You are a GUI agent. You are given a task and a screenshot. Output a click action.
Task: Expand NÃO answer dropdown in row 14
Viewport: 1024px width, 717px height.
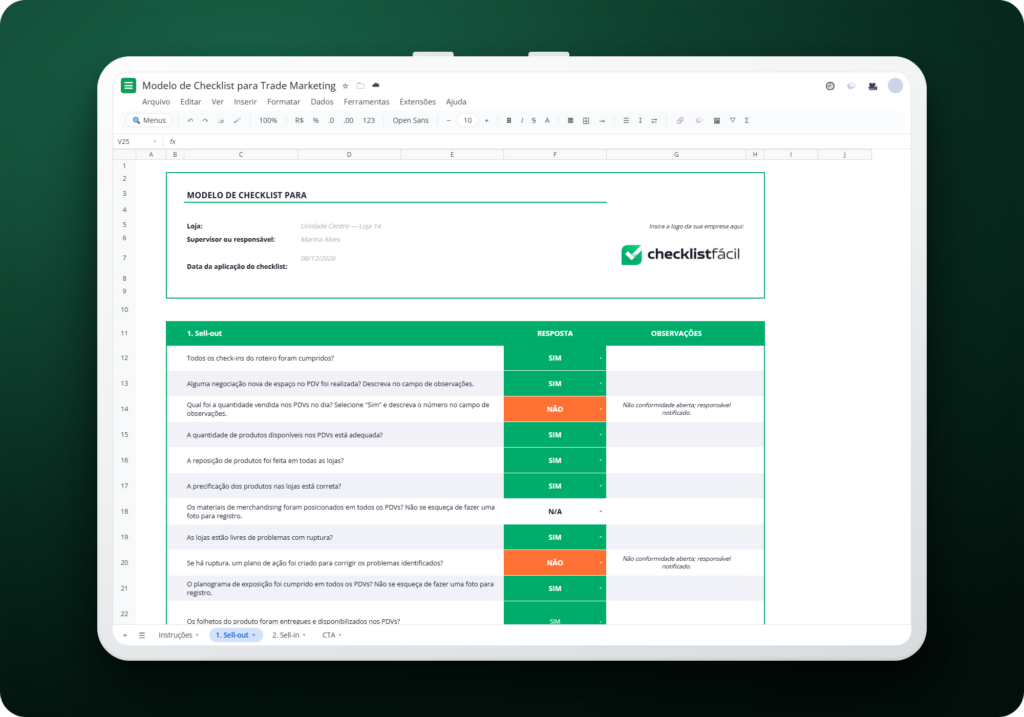click(x=600, y=409)
